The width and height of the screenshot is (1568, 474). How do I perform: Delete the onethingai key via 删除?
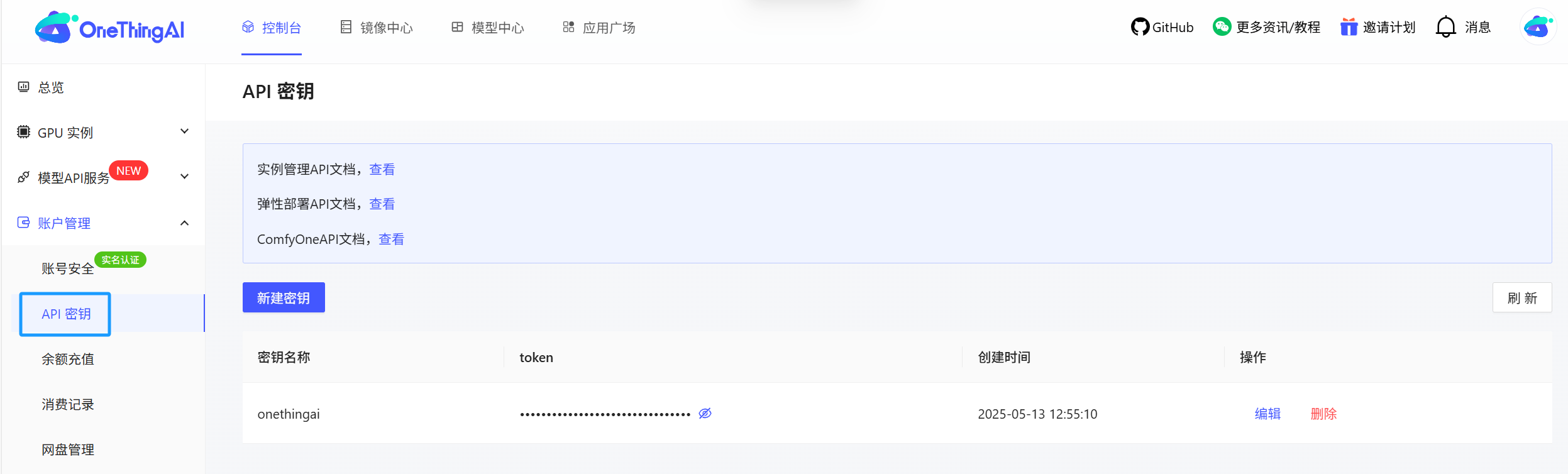click(x=1323, y=414)
